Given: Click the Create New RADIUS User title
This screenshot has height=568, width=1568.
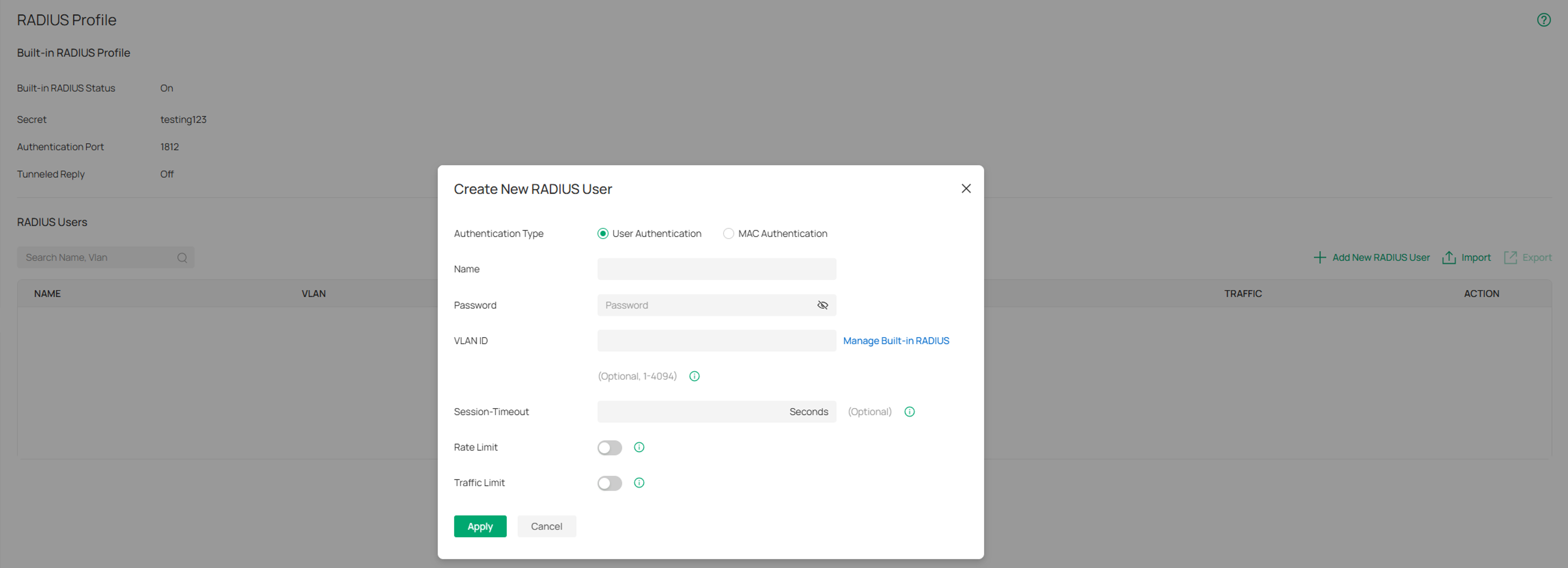Looking at the screenshot, I should tap(532, 189).
